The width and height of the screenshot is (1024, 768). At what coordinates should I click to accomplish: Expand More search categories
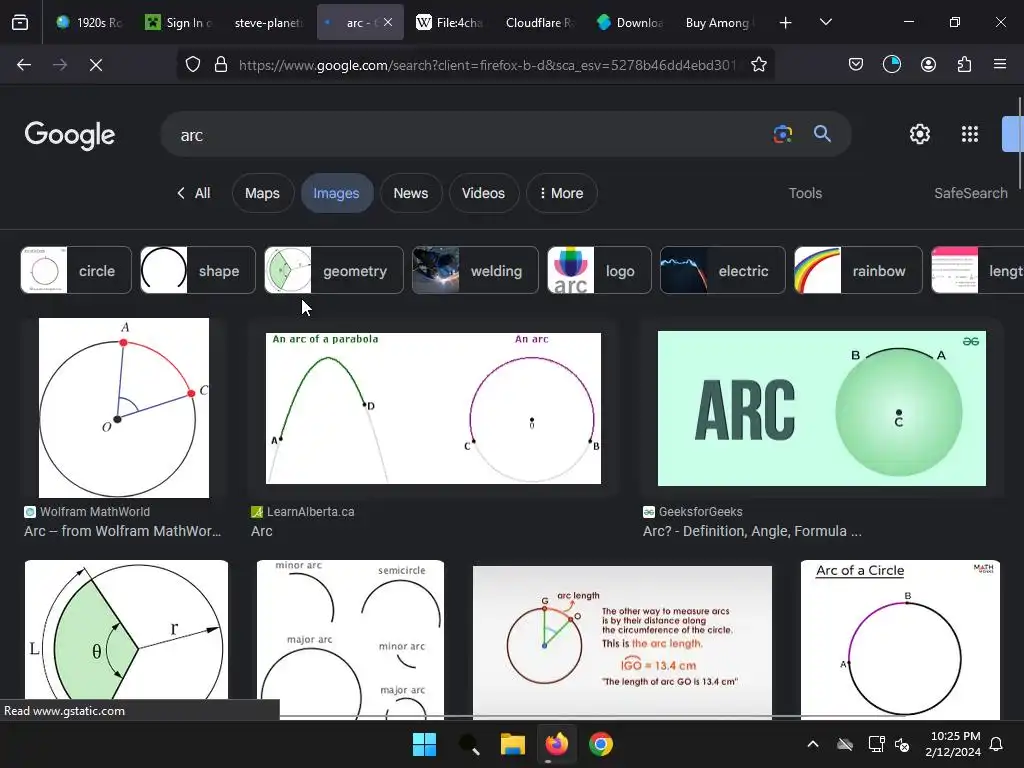562,193
